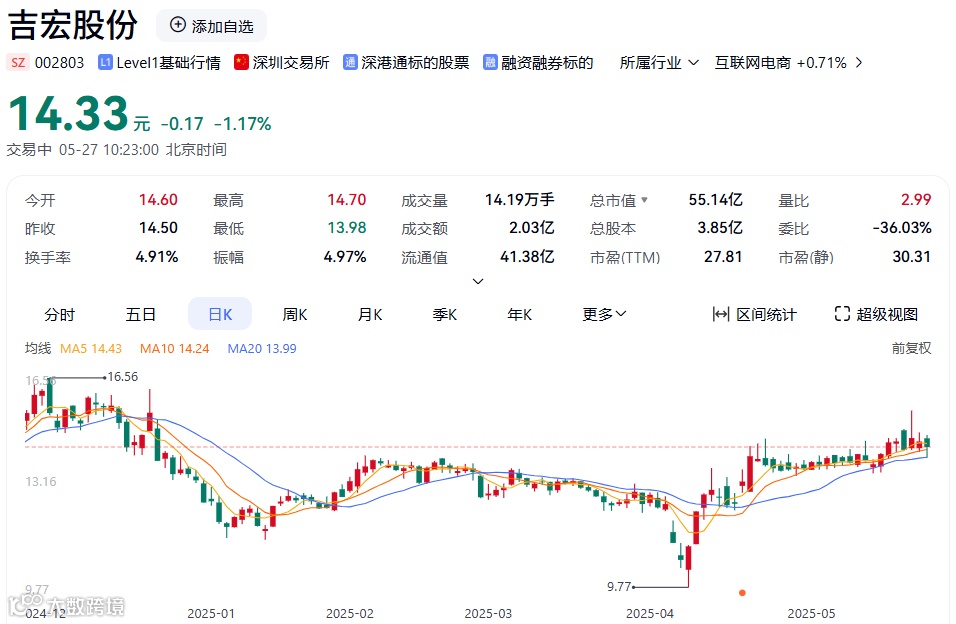Select the 季K tab

pos(444,315)
